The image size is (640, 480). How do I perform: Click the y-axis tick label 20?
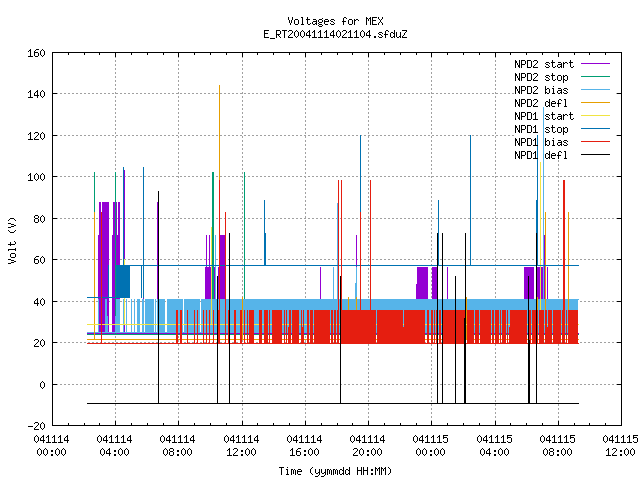40,343
